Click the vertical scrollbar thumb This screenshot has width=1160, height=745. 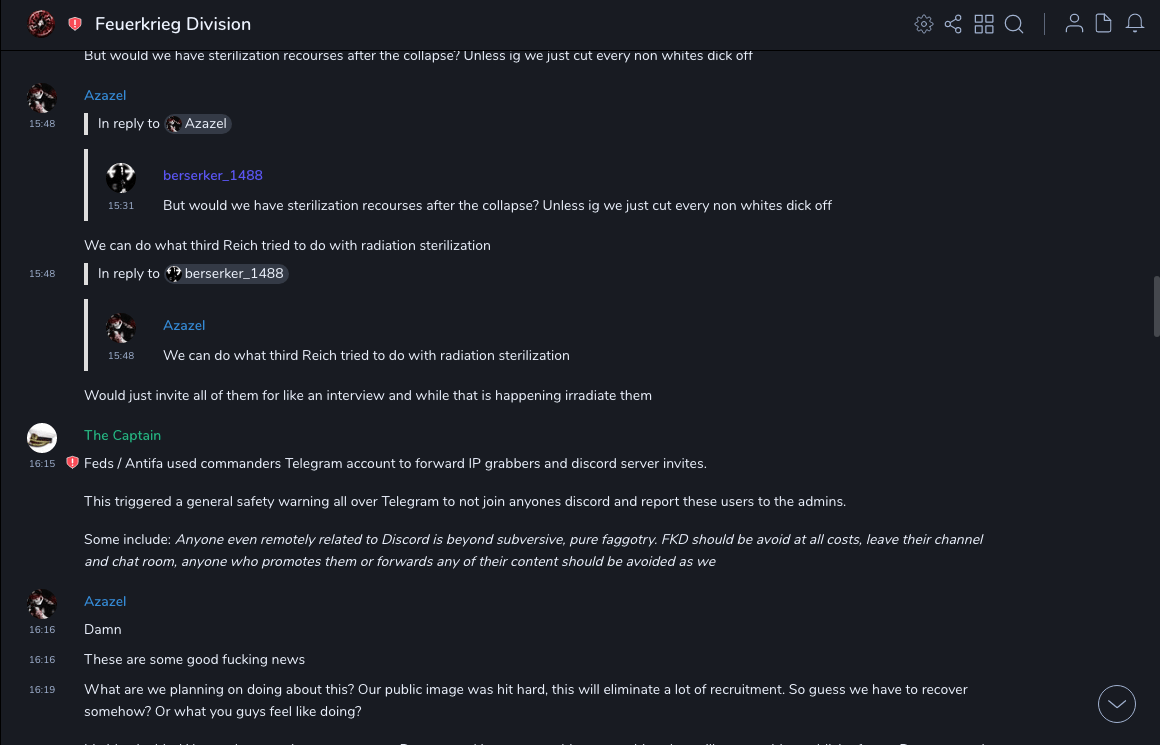coord(1156,306)
